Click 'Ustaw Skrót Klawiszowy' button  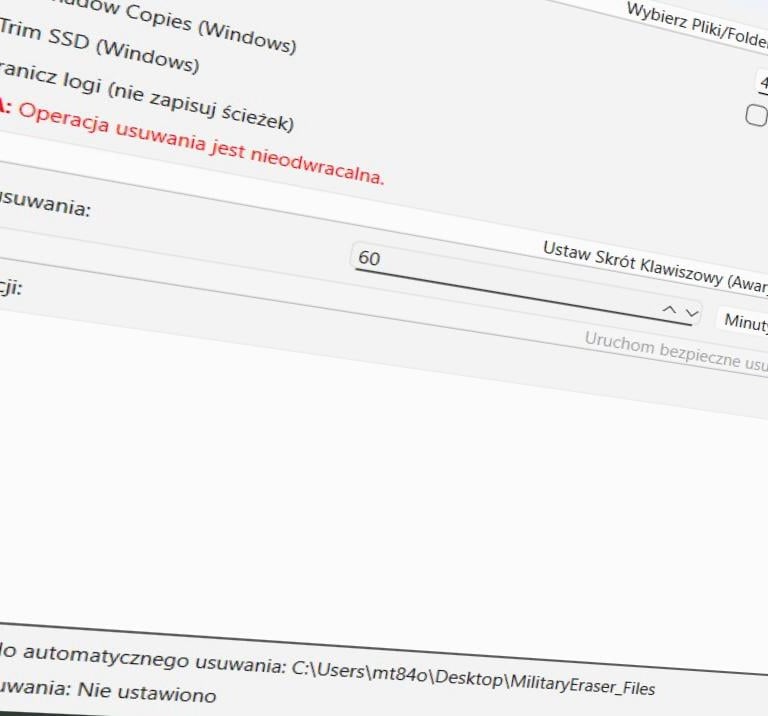pyautogui.click(x=655, y=267)
